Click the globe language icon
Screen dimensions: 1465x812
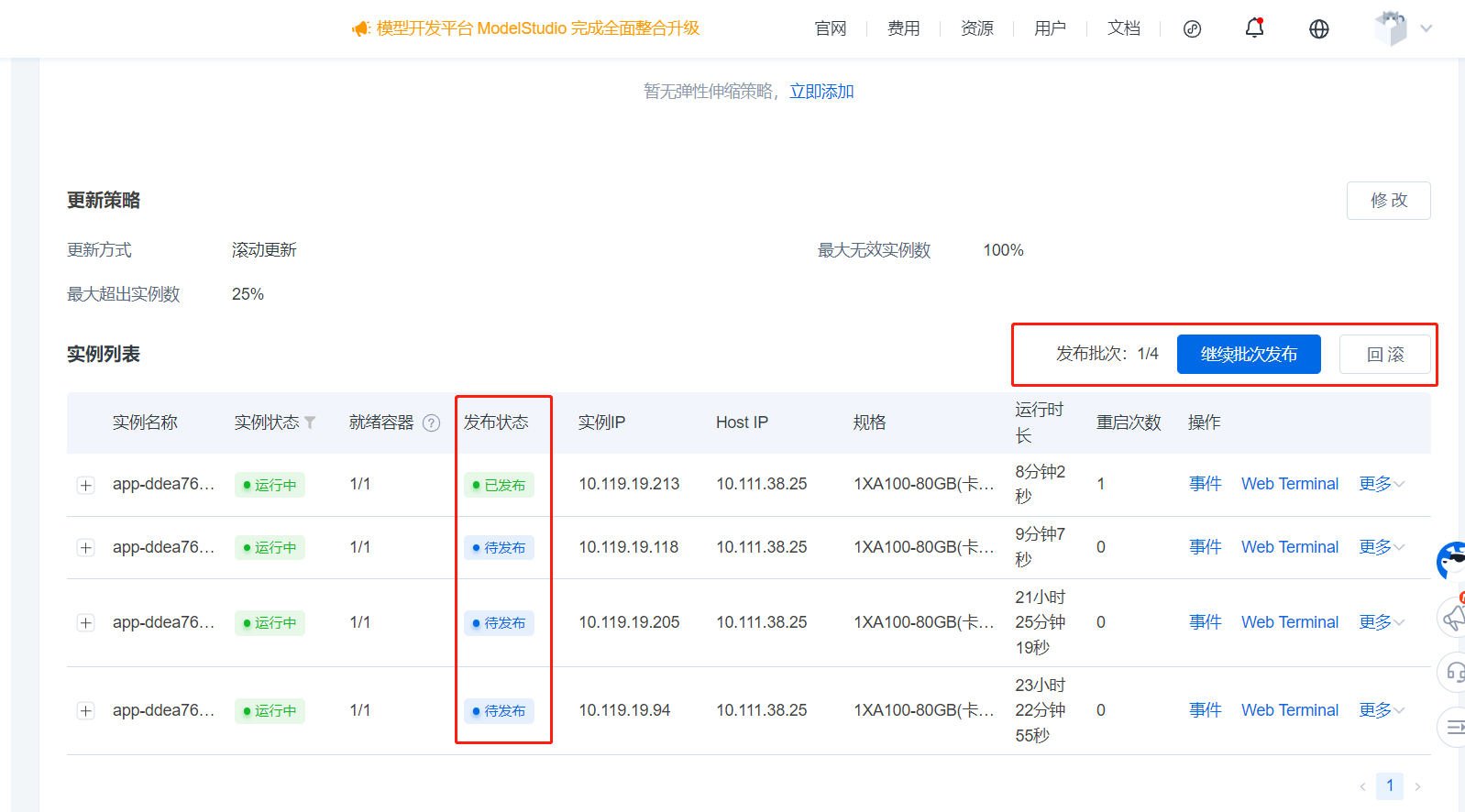pos(1318,29)
